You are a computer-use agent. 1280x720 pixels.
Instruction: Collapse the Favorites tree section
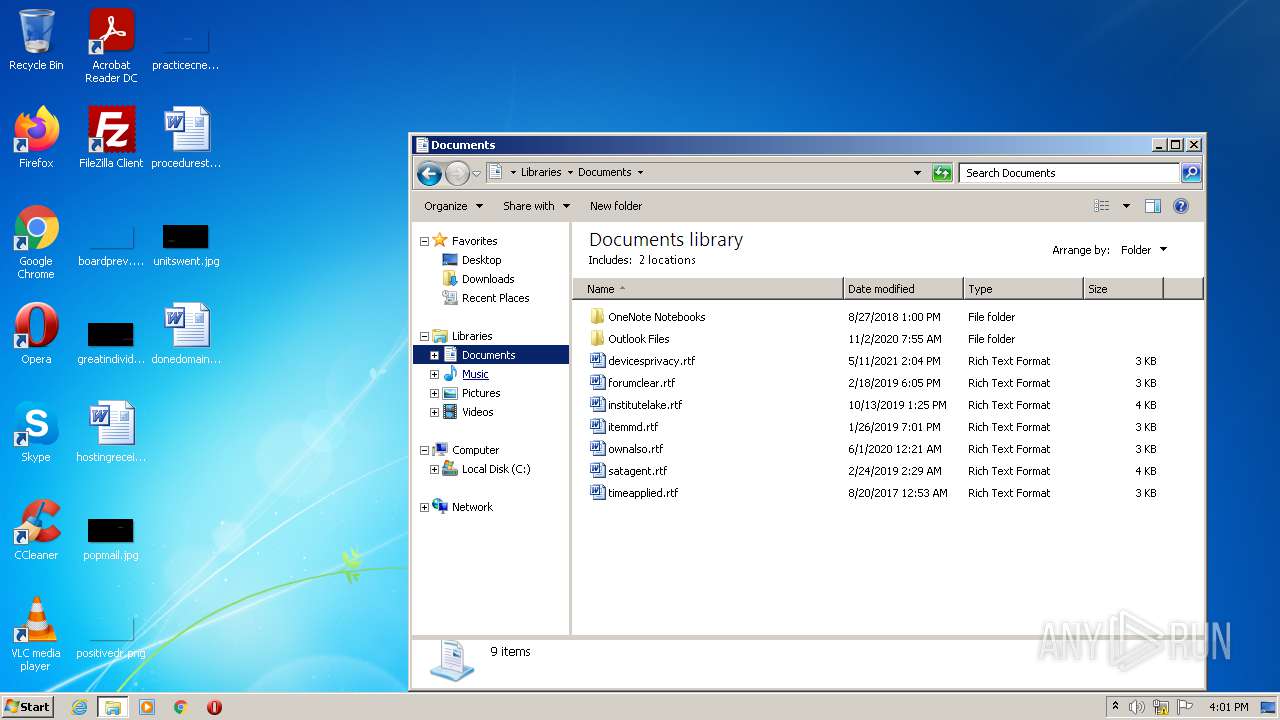[424, 241]
